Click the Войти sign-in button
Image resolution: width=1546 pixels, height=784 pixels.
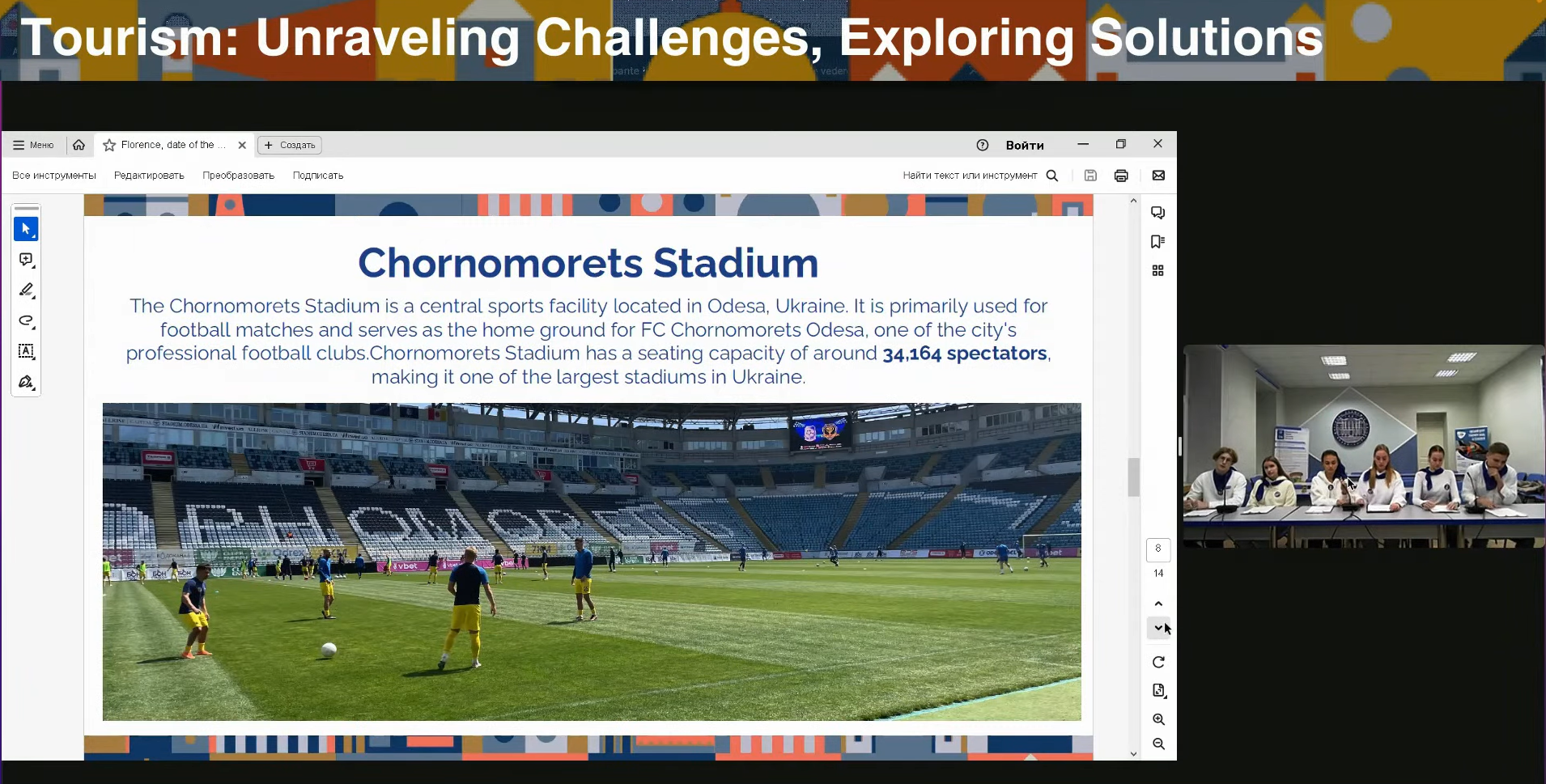point(1024,146)
